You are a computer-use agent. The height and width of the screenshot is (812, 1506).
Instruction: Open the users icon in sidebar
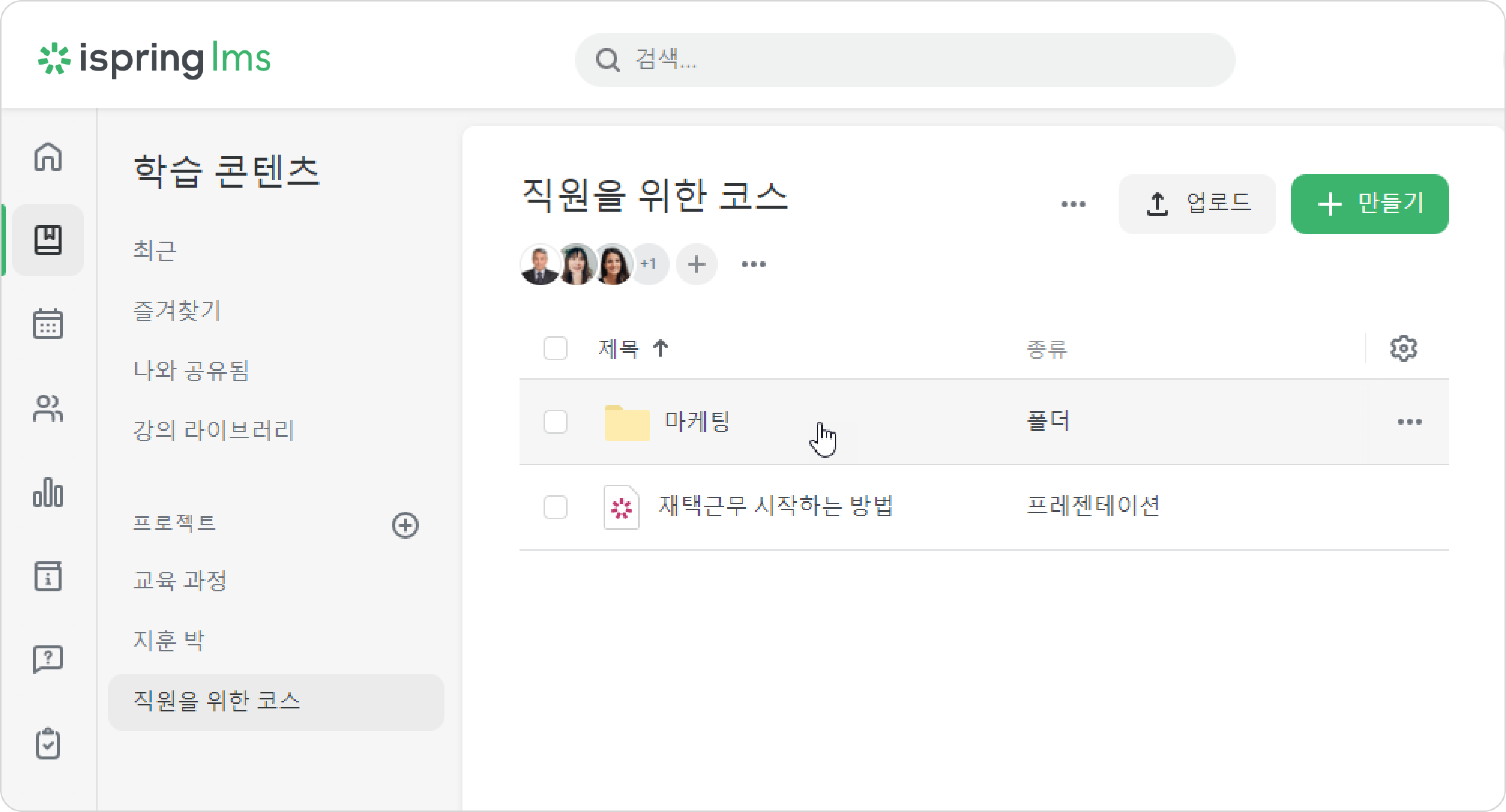pos(48,408)
